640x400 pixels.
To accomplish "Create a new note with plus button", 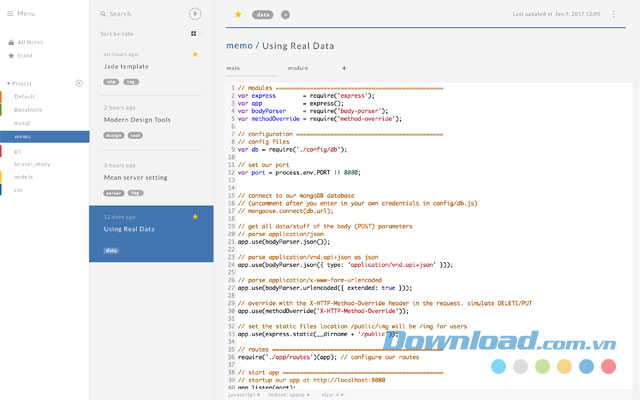I will pos(195,14).
